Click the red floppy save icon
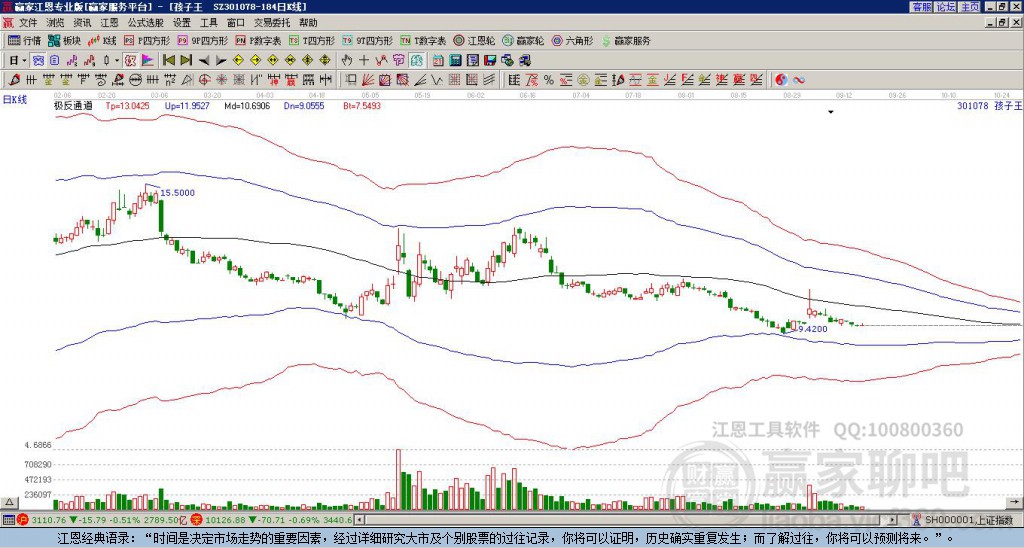Viewport: 1024px width, 548px height. pyautogui.click(x=490, y=61)
